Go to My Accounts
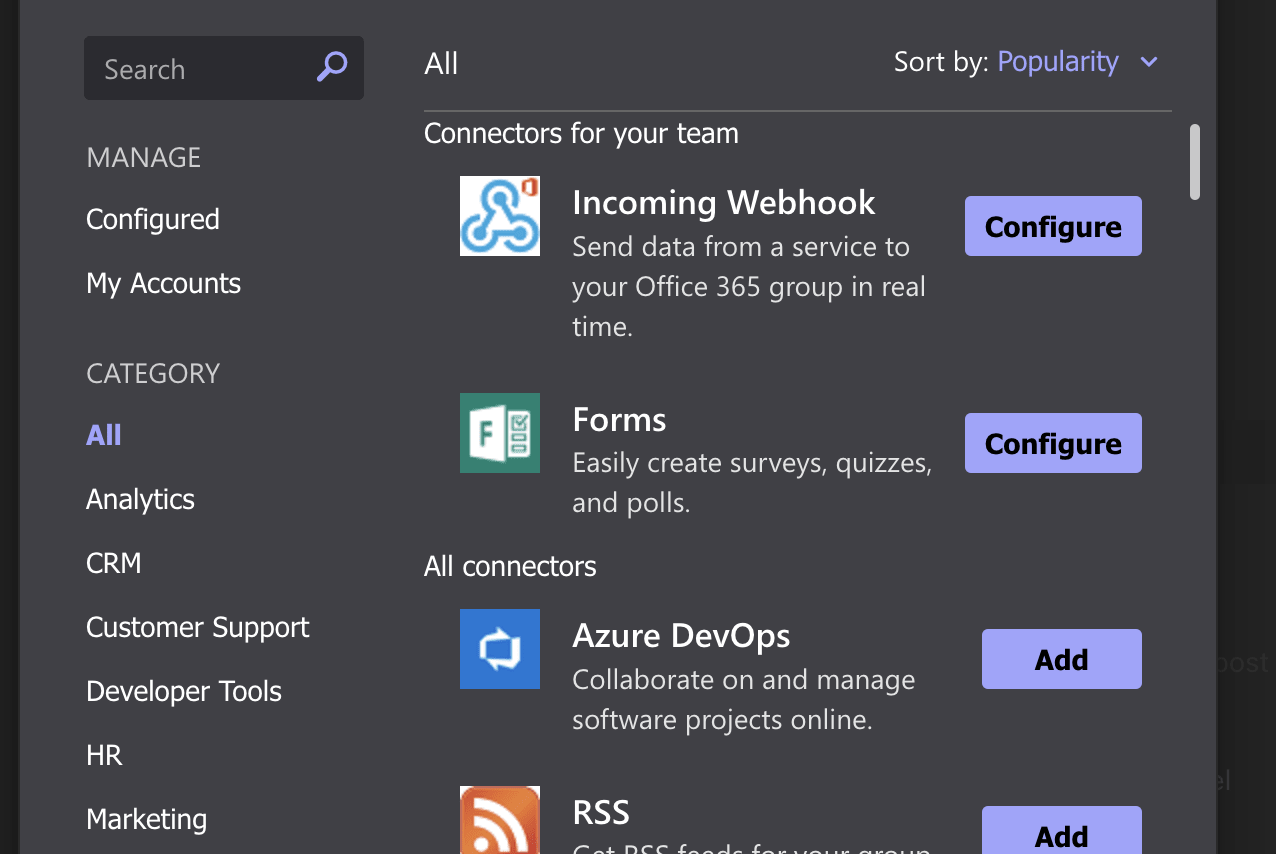Image resolution: width=1276 pixels, height=854 pixels. coord(163,283)
